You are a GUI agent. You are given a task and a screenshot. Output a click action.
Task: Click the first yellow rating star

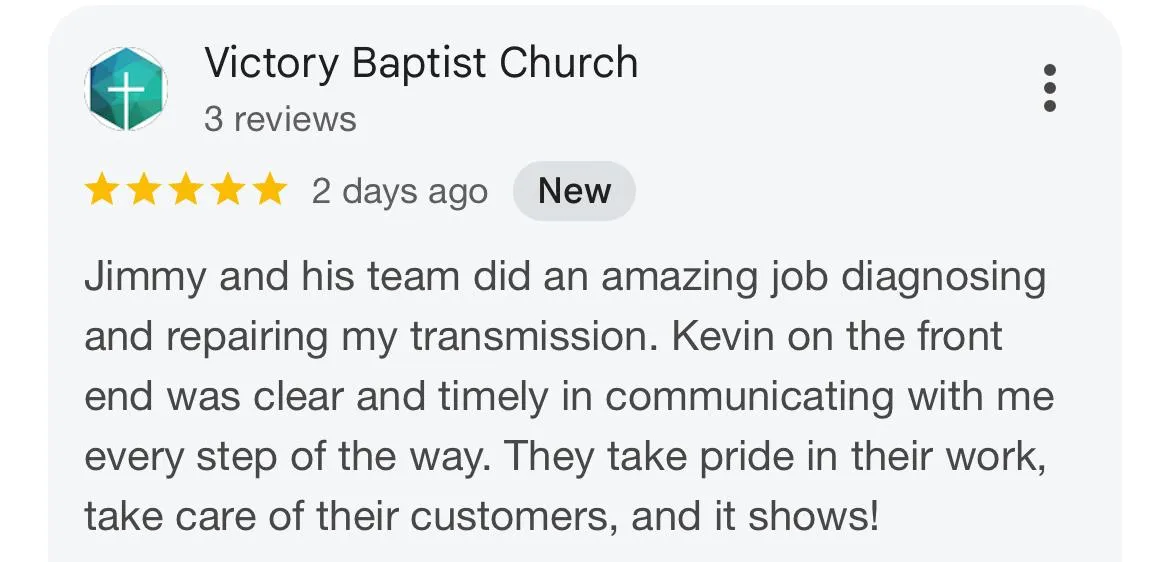101,190
